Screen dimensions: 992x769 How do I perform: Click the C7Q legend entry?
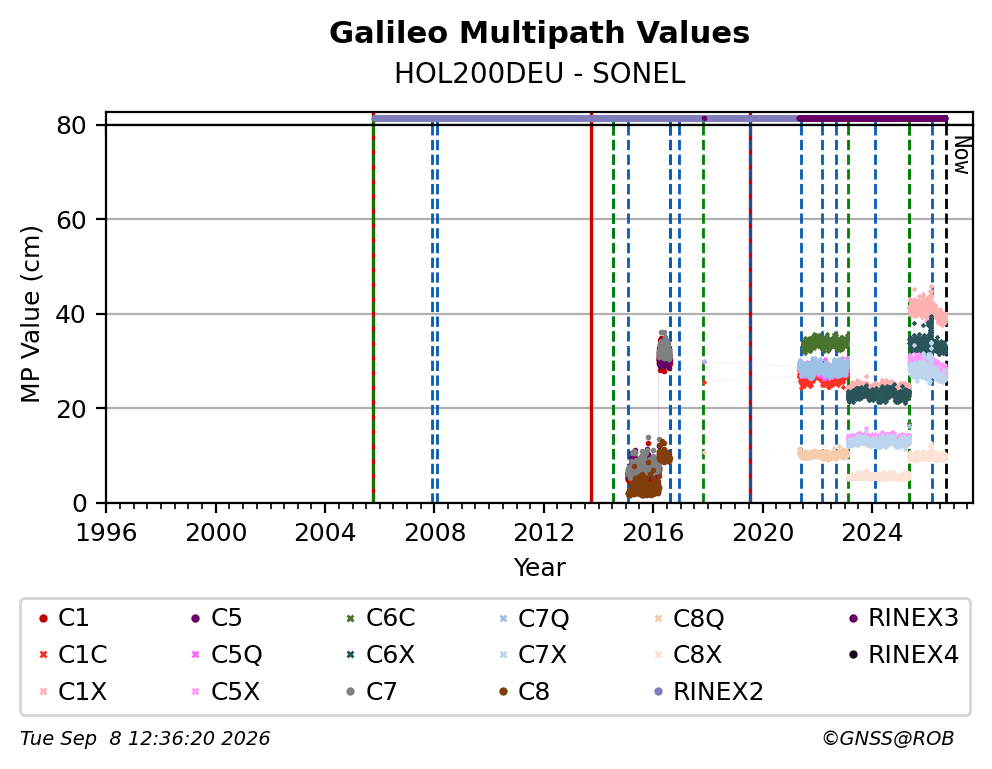click(534, 618)
